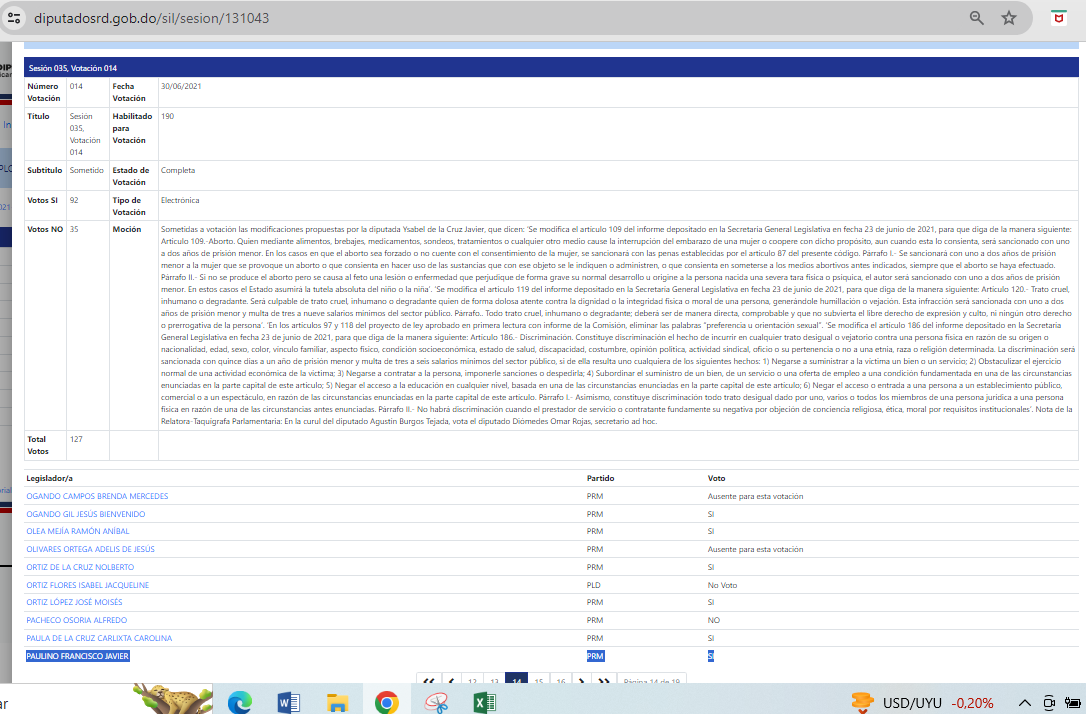Click the Google Chrome taskbar icon
Screen dimensions: 1086x714
[386, 702]
